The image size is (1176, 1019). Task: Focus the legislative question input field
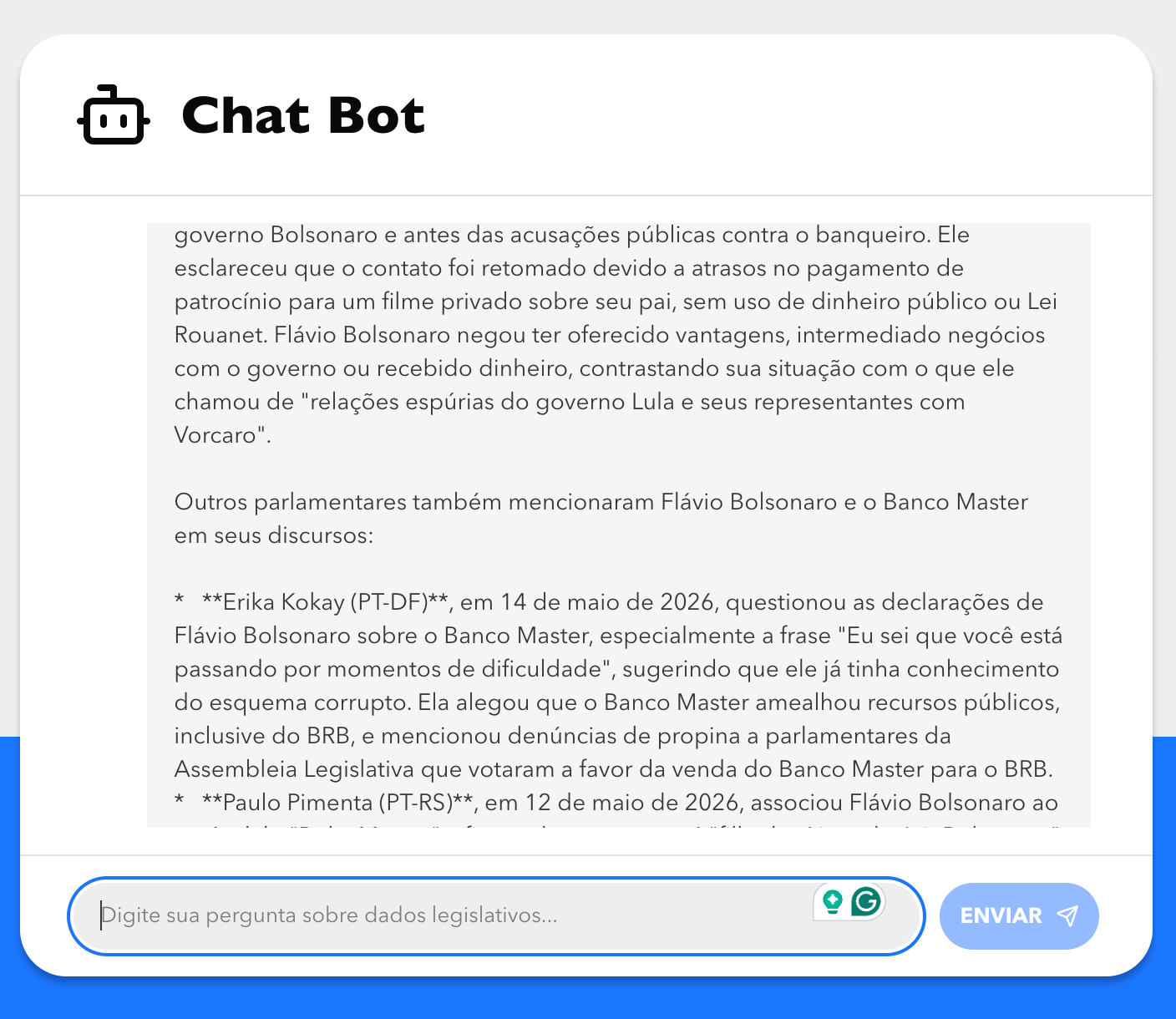[x=496, y=915]
